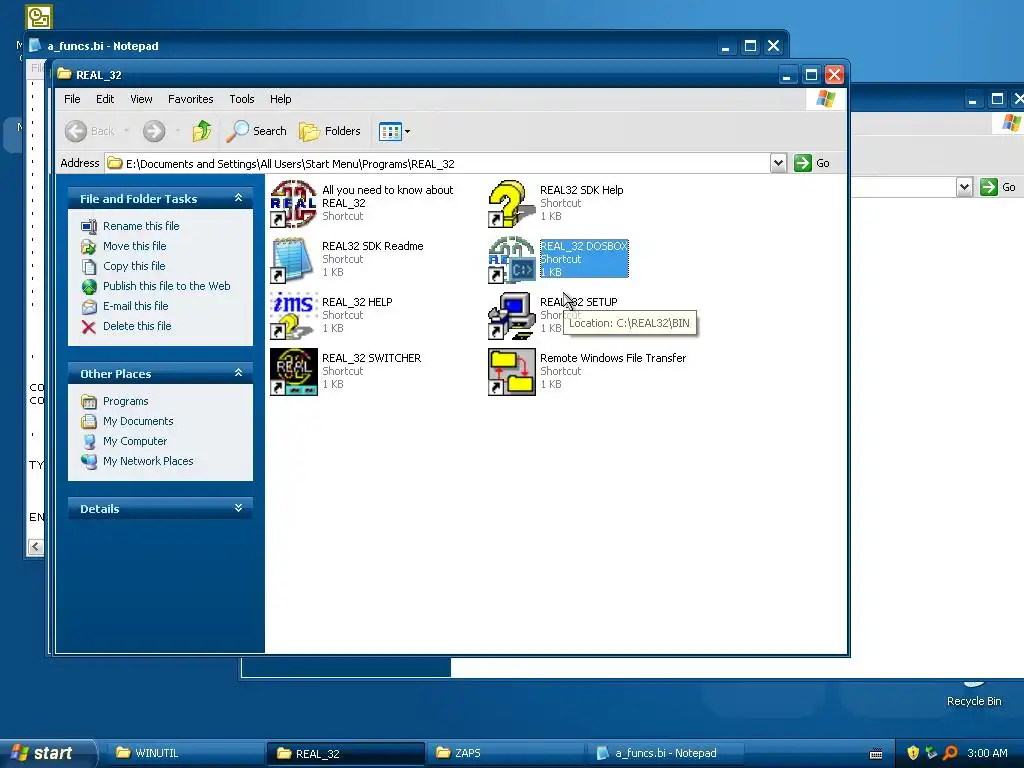Click Go in the background Explorer window
Screen dimensions: 1024x768
click(x=999, y=187)
